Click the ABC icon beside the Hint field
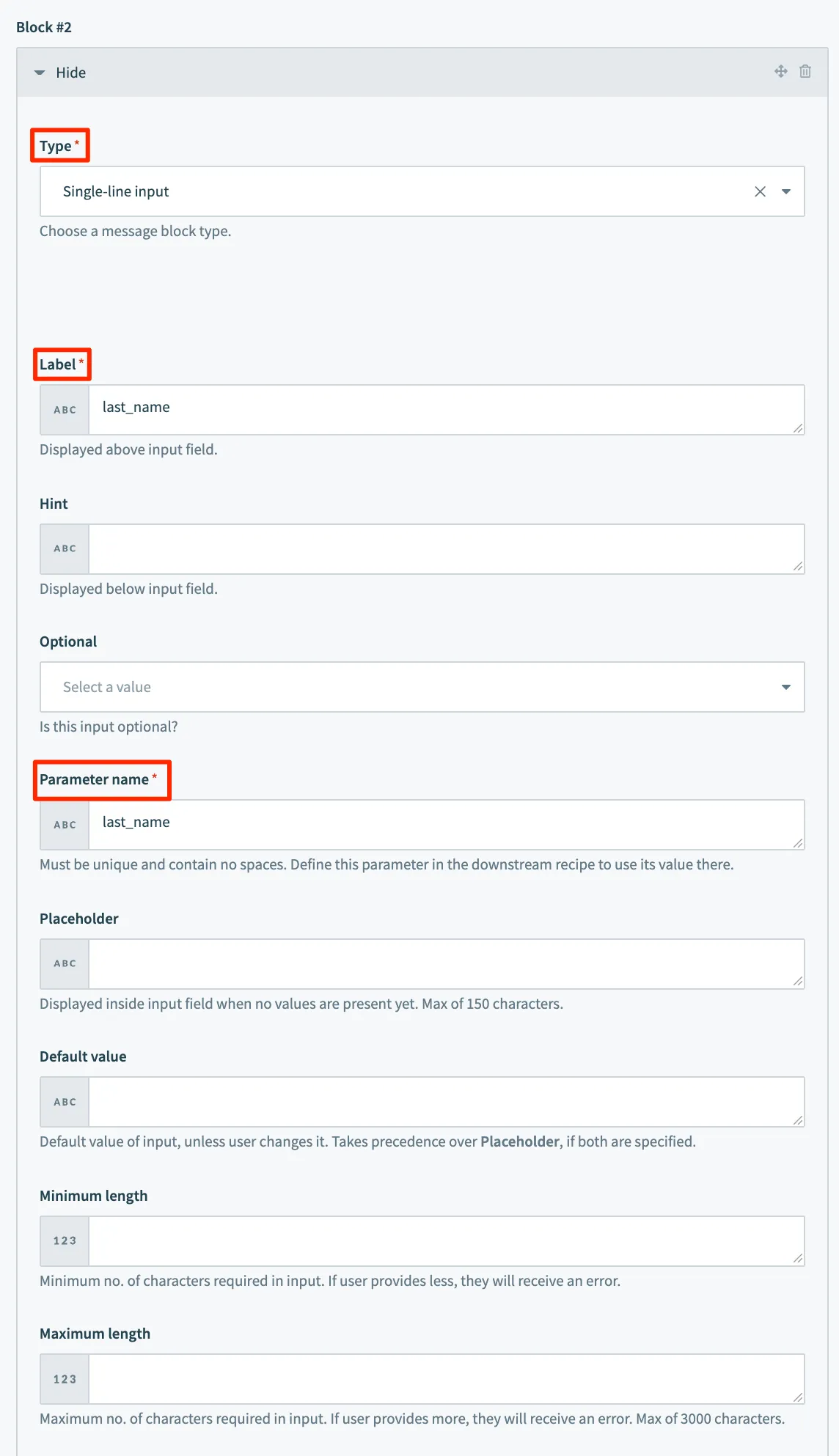This screenshot has width=839, height=1456. 65,548
